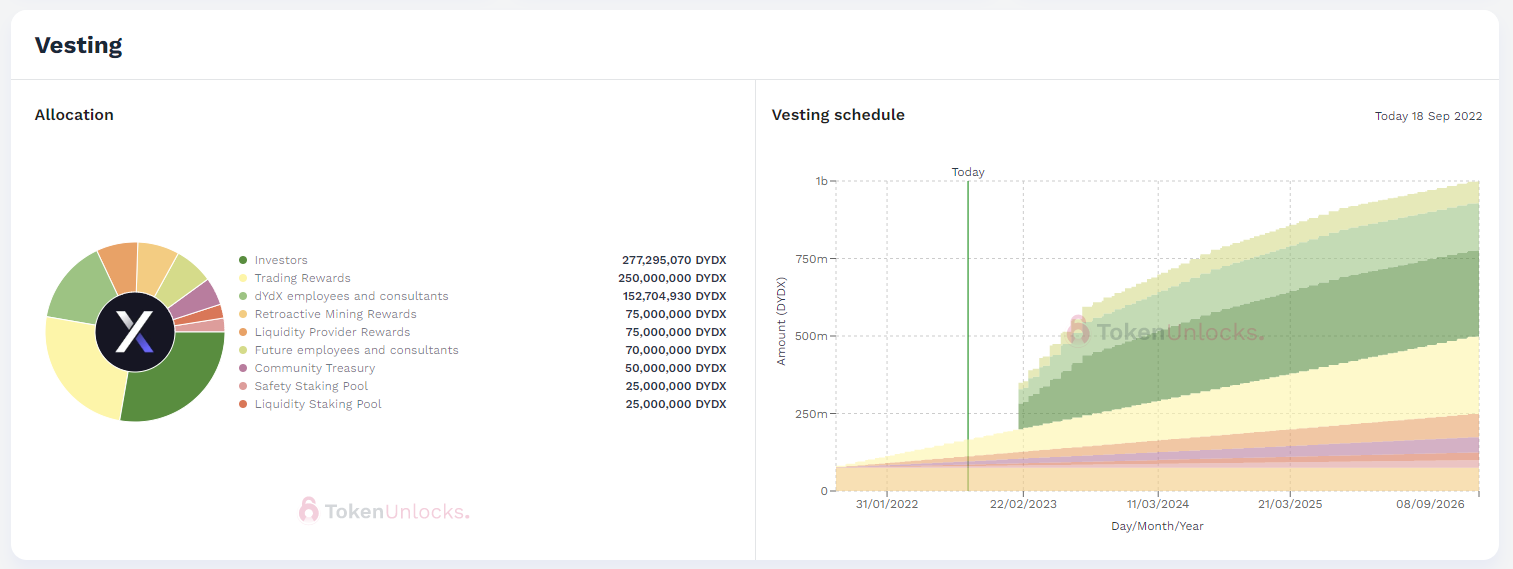
Task: Click the Allocation heading
Action: pos(74,115)
